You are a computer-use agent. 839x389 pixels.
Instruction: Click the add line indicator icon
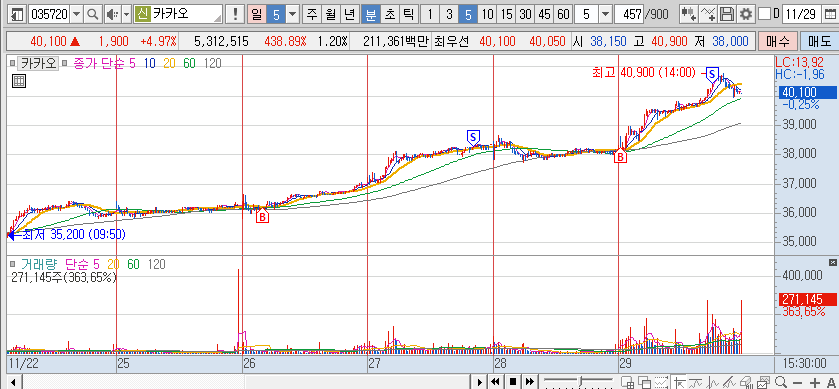(708, 14)
